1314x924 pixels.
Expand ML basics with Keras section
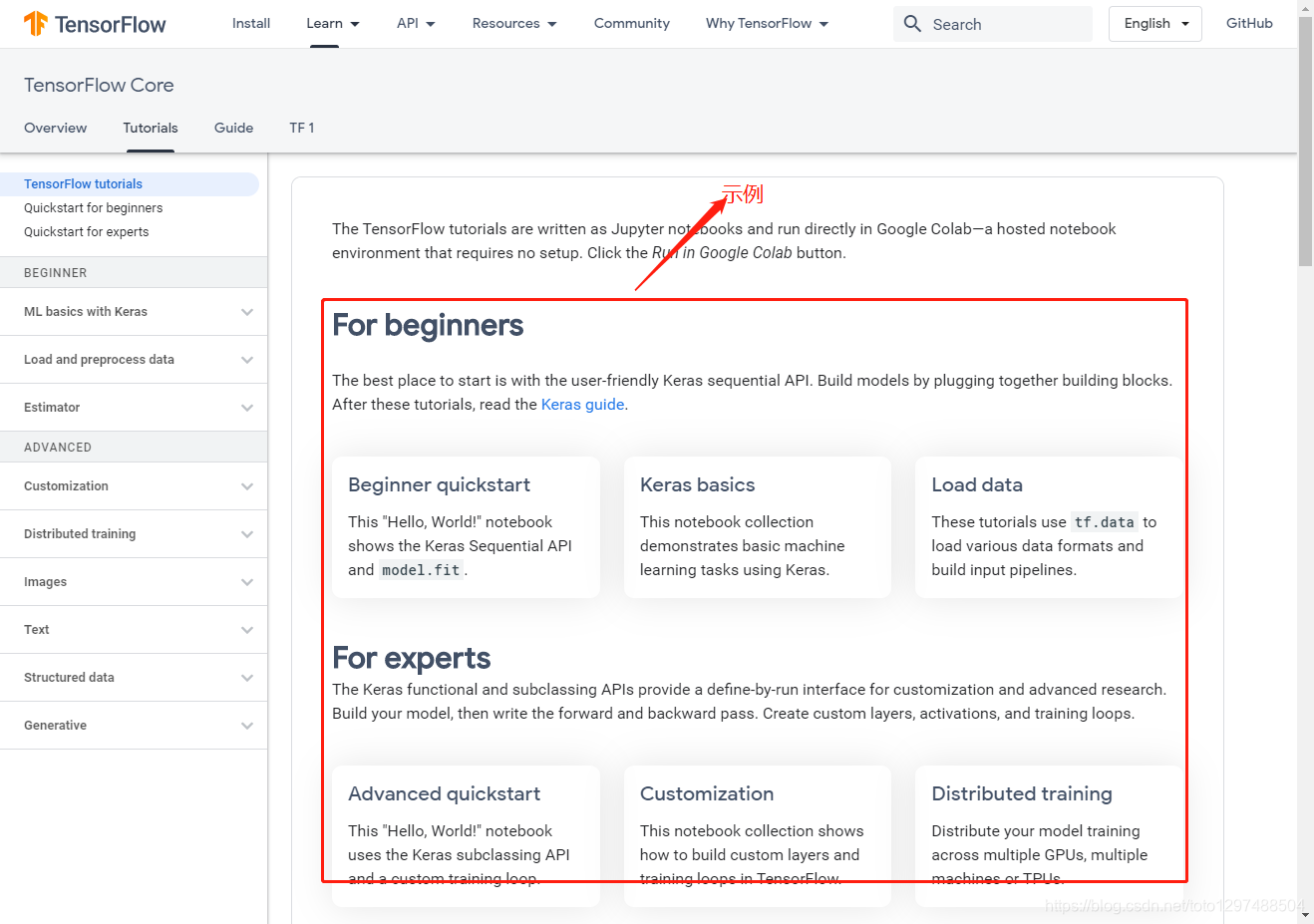[134, 312]
